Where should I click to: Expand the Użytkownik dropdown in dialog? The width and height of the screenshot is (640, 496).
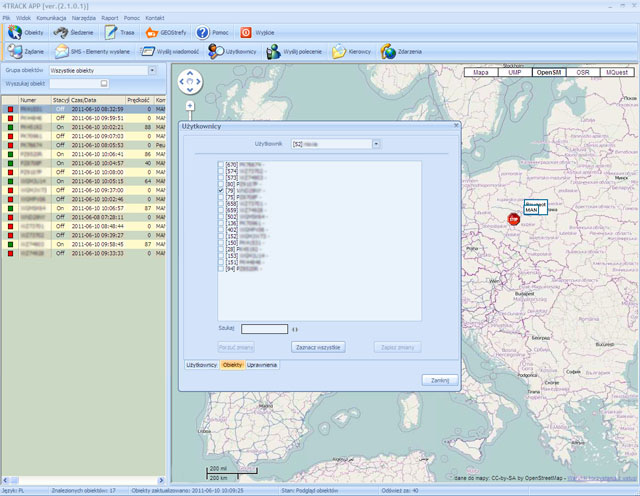(376, 144)
